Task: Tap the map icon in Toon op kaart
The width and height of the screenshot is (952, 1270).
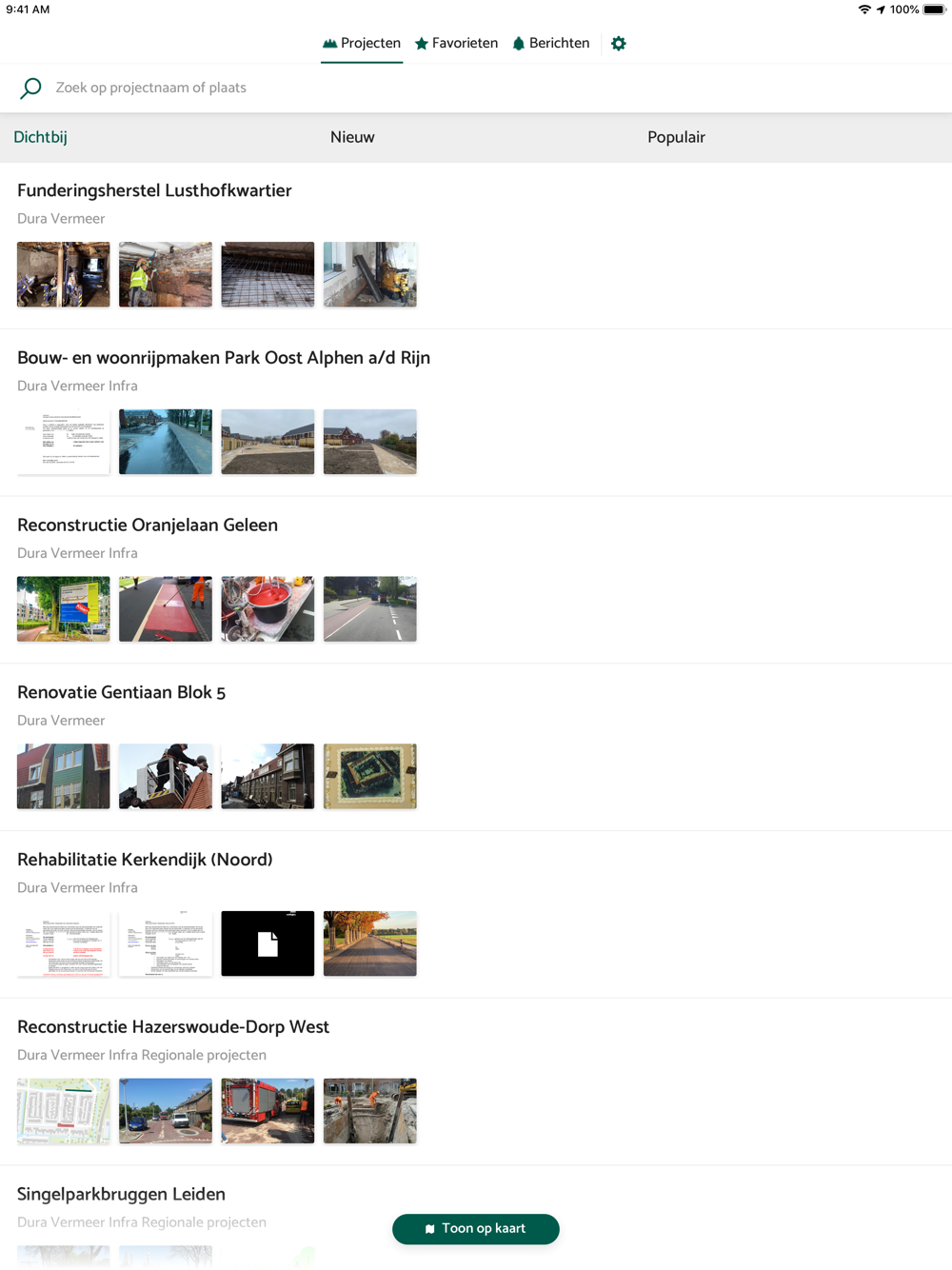Action: (x=430, y=1229)
